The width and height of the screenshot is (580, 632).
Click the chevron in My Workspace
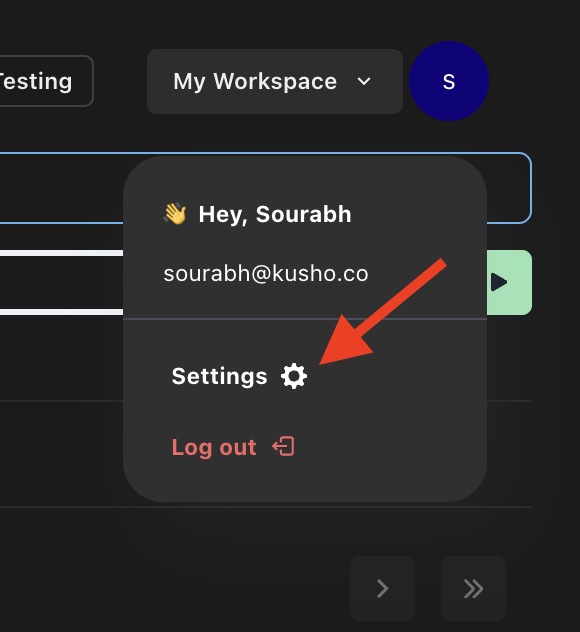[x=364, y=82]
